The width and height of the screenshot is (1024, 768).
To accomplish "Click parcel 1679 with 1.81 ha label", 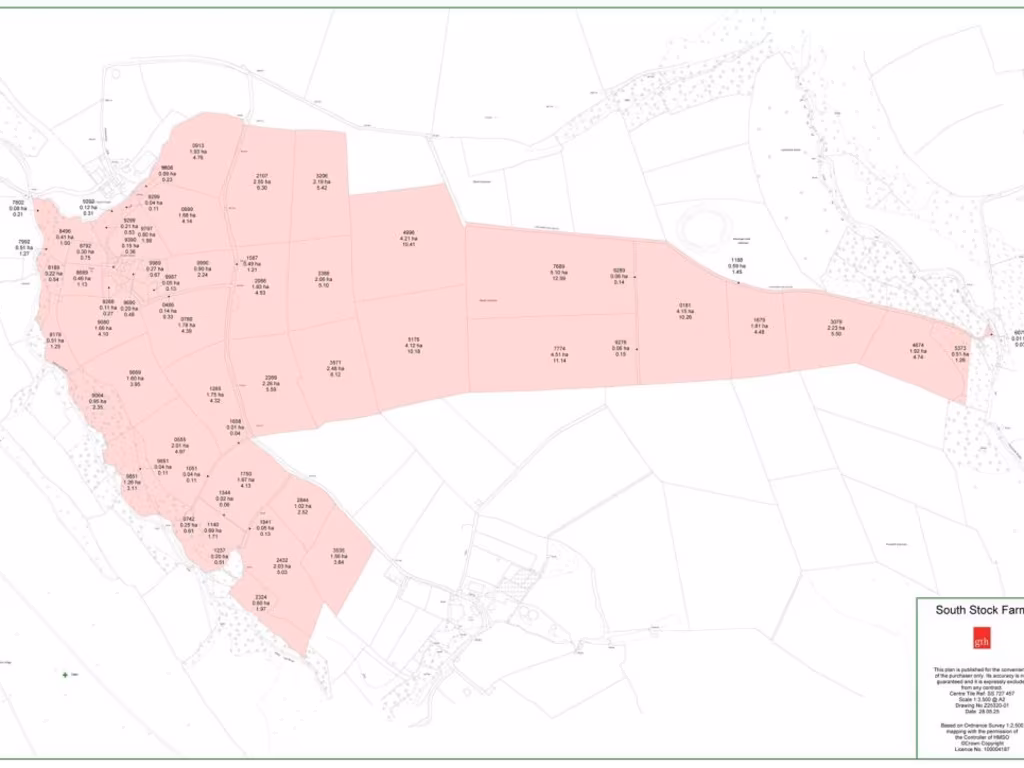I will tap(759, 326).
